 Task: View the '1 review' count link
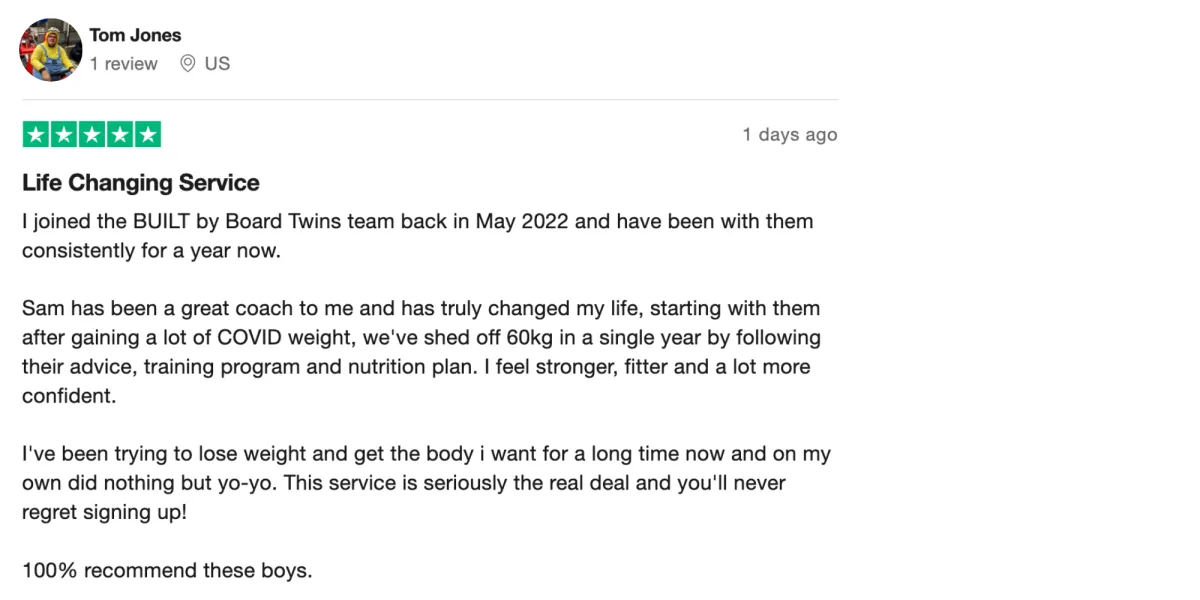pyautogui.click(x=124, y=64)
